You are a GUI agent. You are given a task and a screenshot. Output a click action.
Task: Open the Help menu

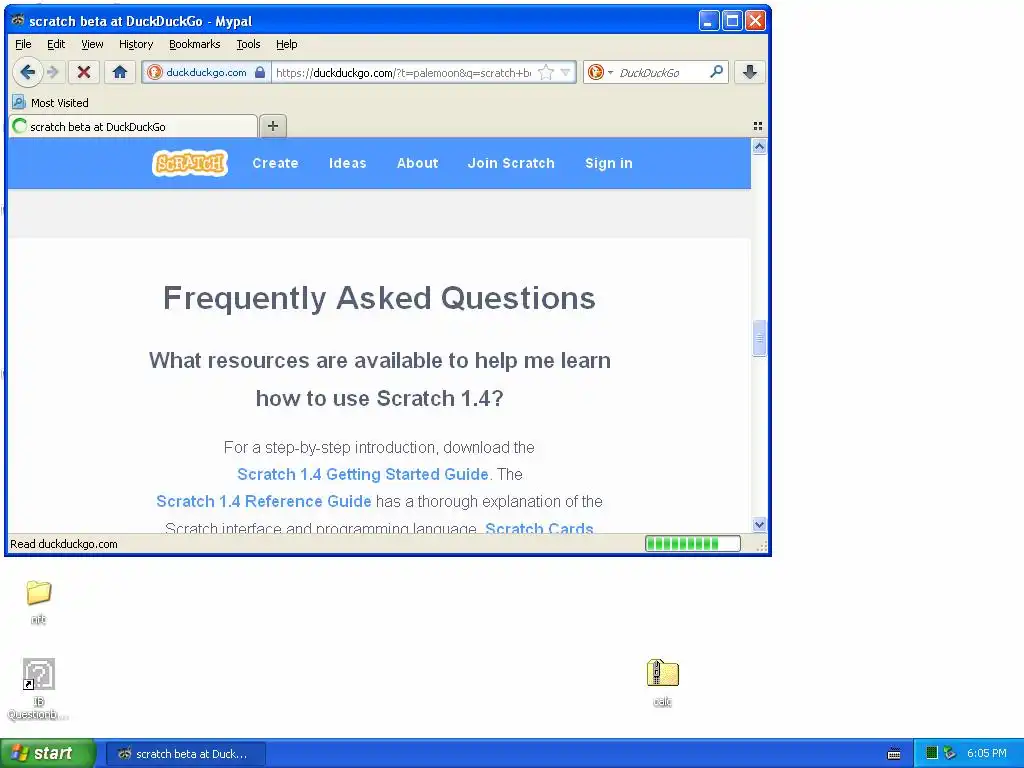286,44
